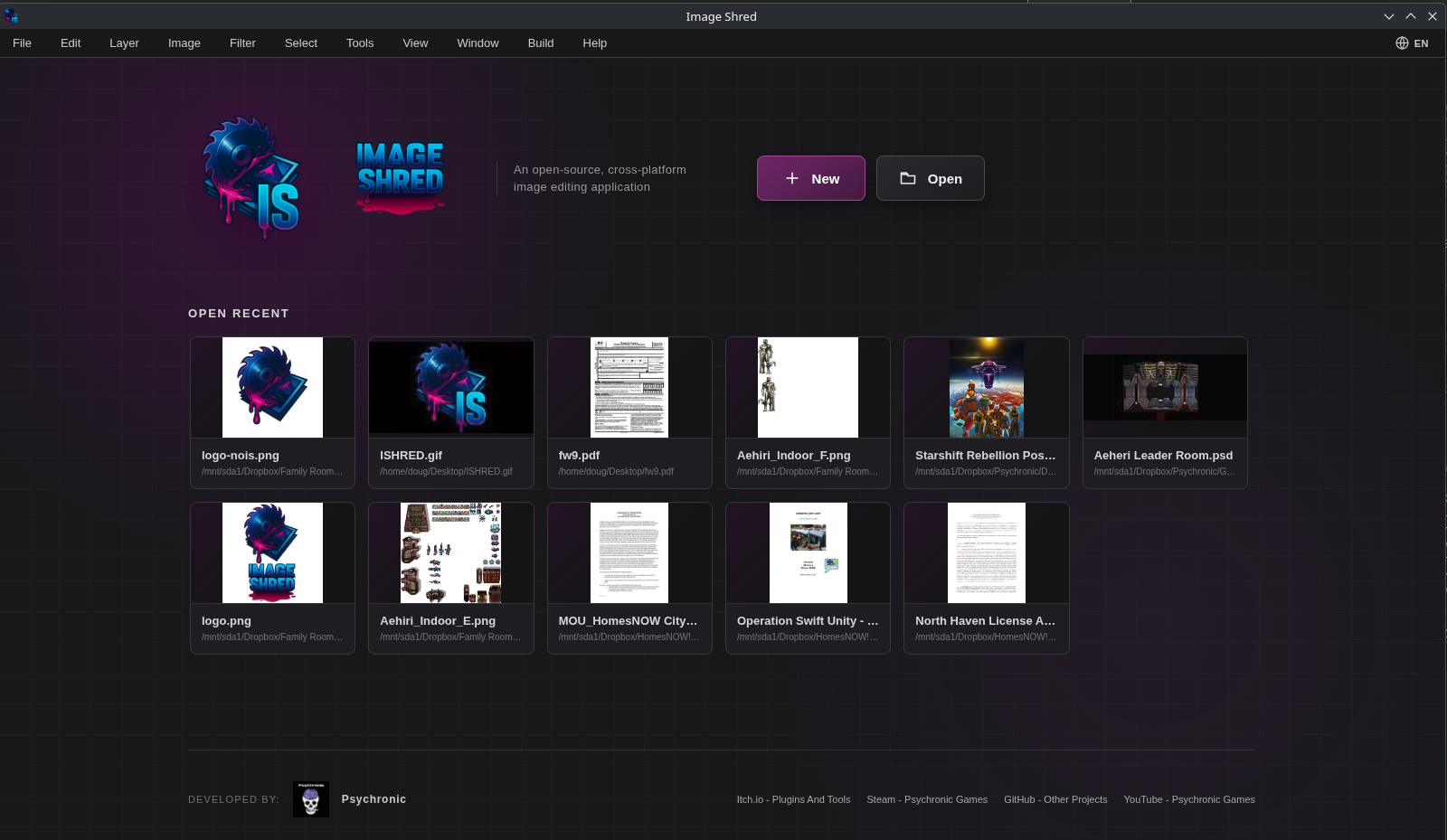The image size is (1447, 840).
Task: Click the Image Shred saw blade logo
Action: pyautogui.click(x=251, y=177)
